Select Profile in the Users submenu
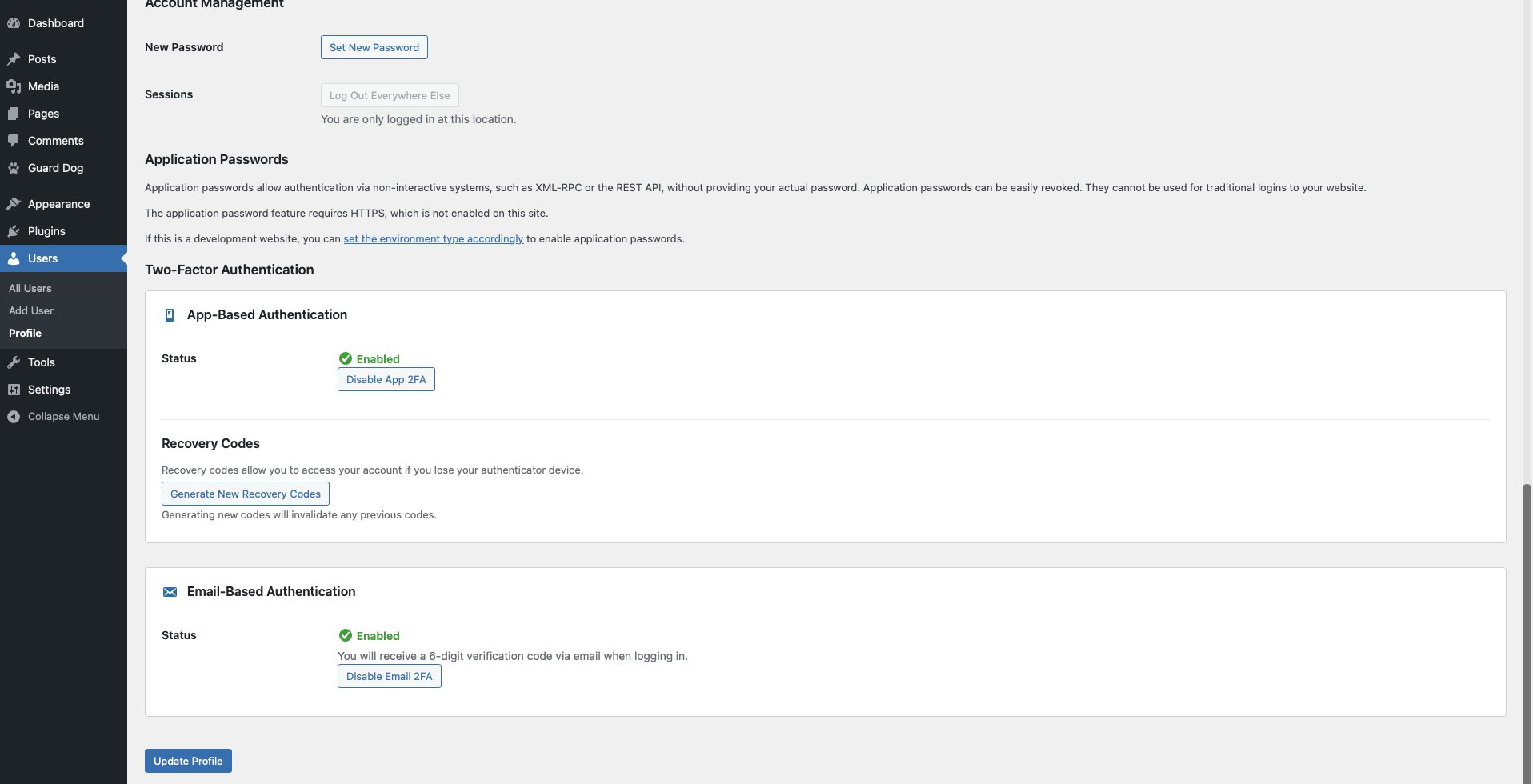Screen dimensions: 1533x784 [25, 333]
